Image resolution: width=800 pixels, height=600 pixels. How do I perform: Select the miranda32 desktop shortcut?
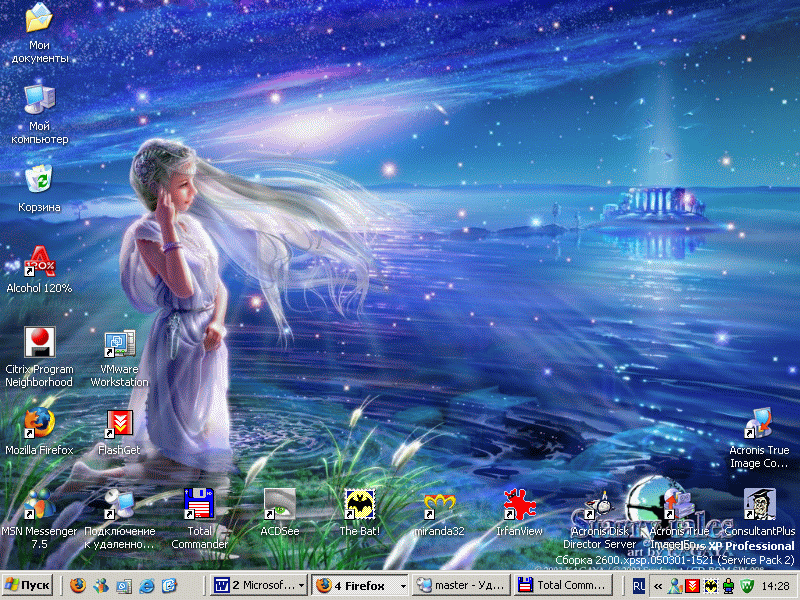440,505
